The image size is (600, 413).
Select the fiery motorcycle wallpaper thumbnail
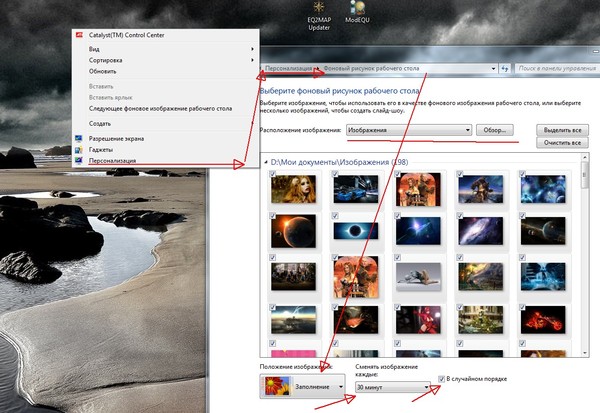click(543, 320)
